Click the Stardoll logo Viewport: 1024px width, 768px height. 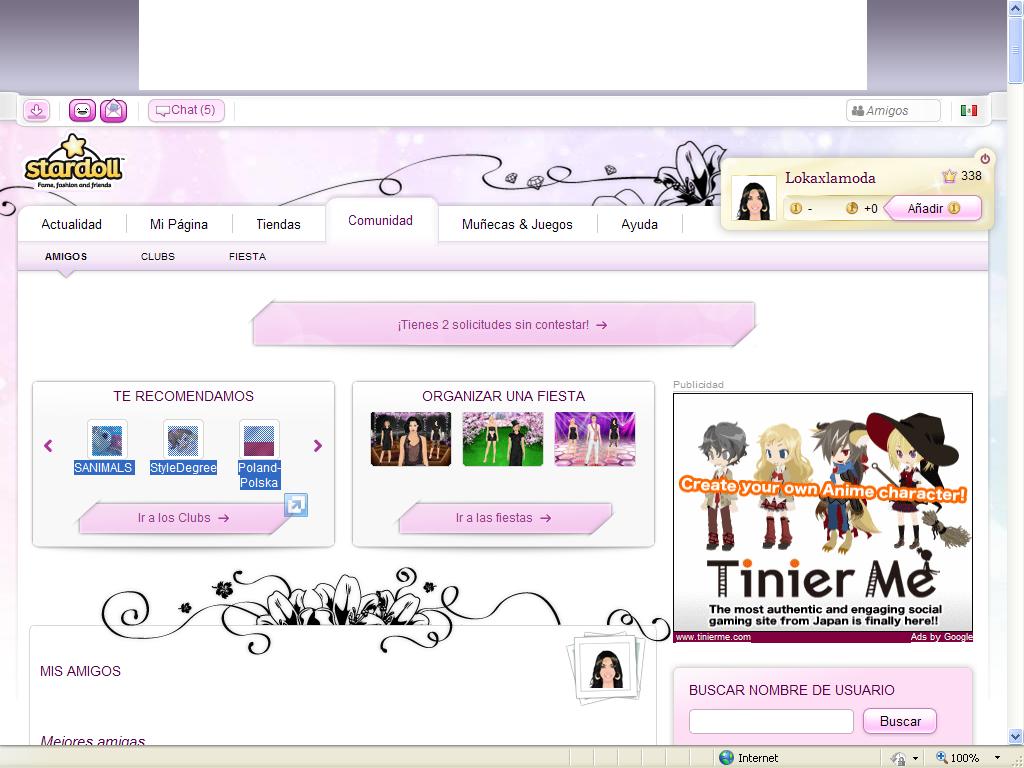[73, 163]
